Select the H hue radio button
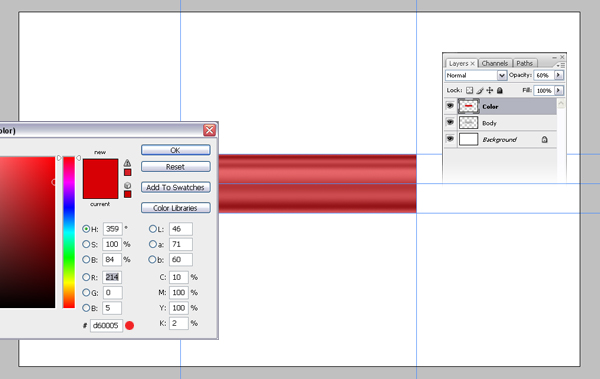The width and height of the screenshot is (600, 379). pyautogui.click(x=86, y=229)
